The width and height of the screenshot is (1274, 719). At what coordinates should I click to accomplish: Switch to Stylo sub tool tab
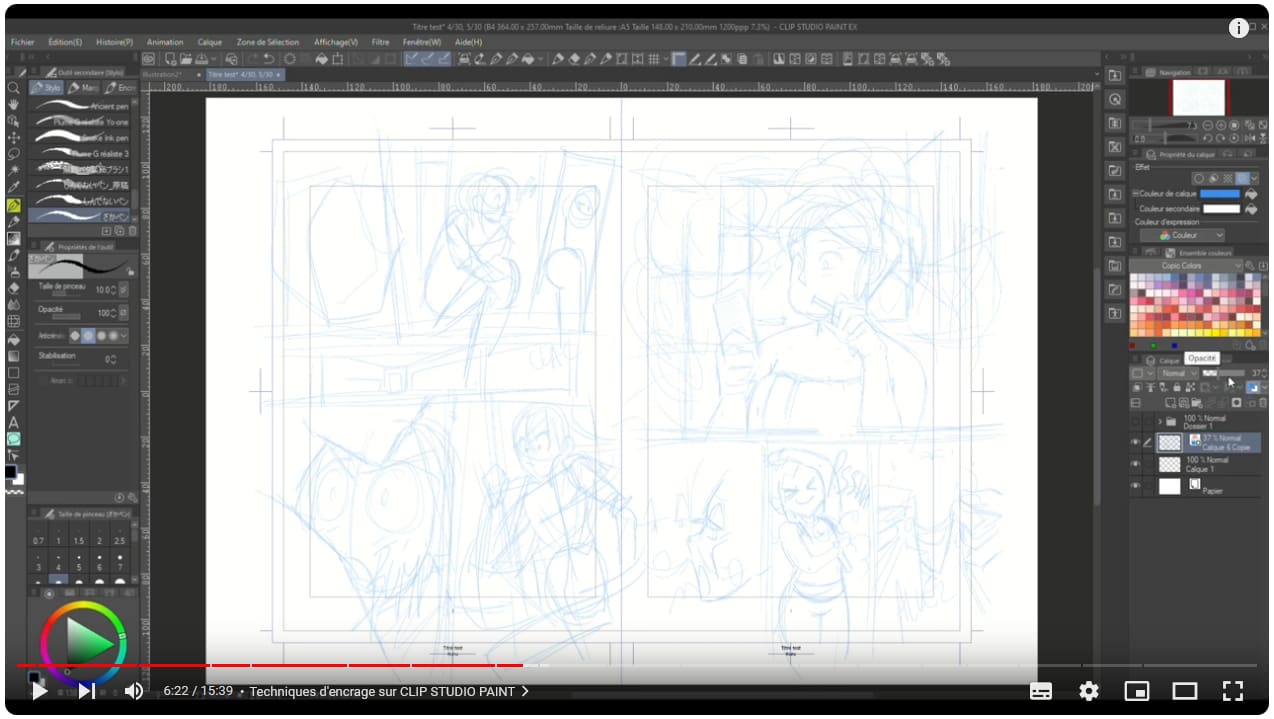(x=47, y=88)
